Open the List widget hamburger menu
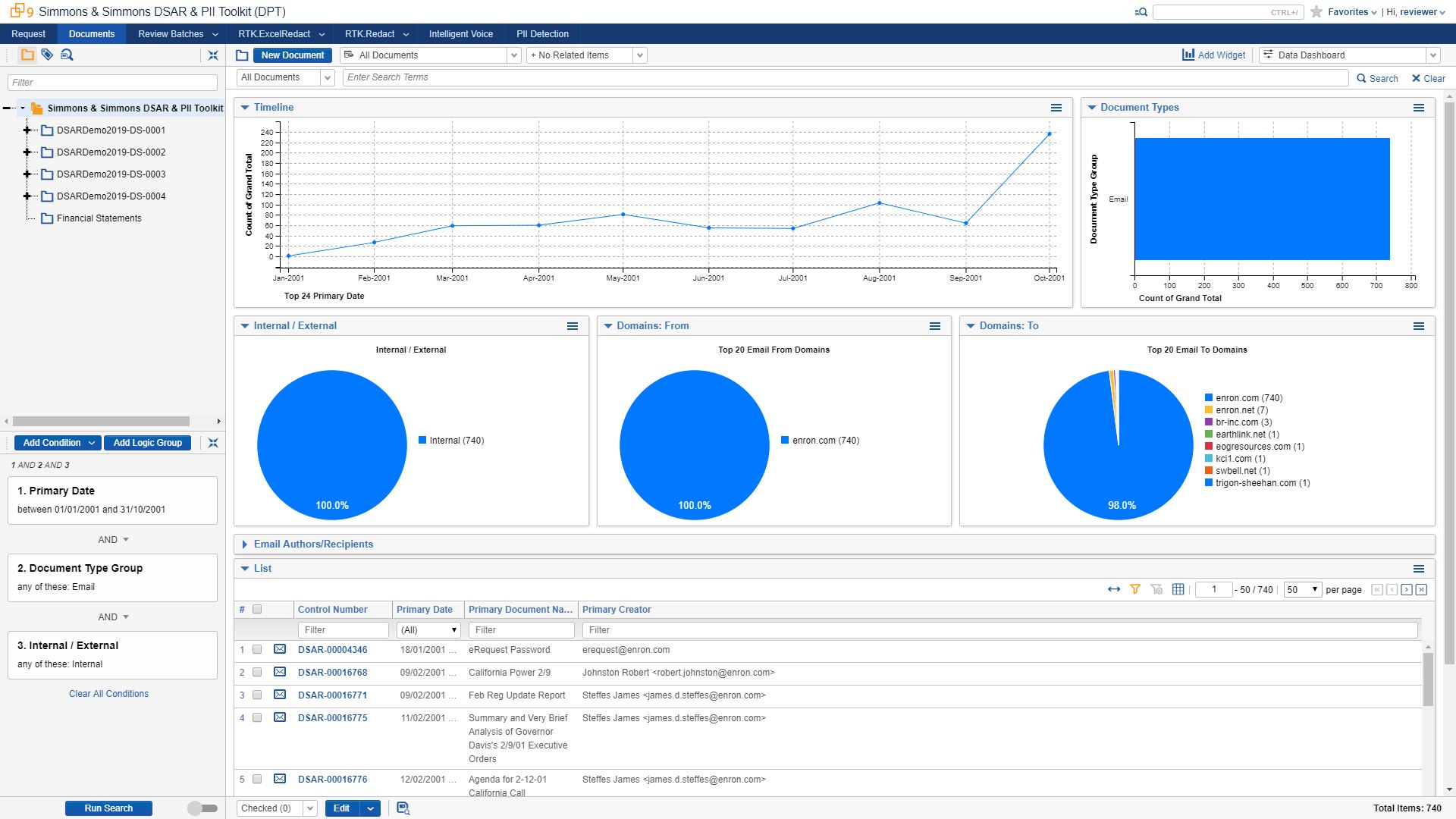Screen dimensions: 1456x819 (1419, 569)
